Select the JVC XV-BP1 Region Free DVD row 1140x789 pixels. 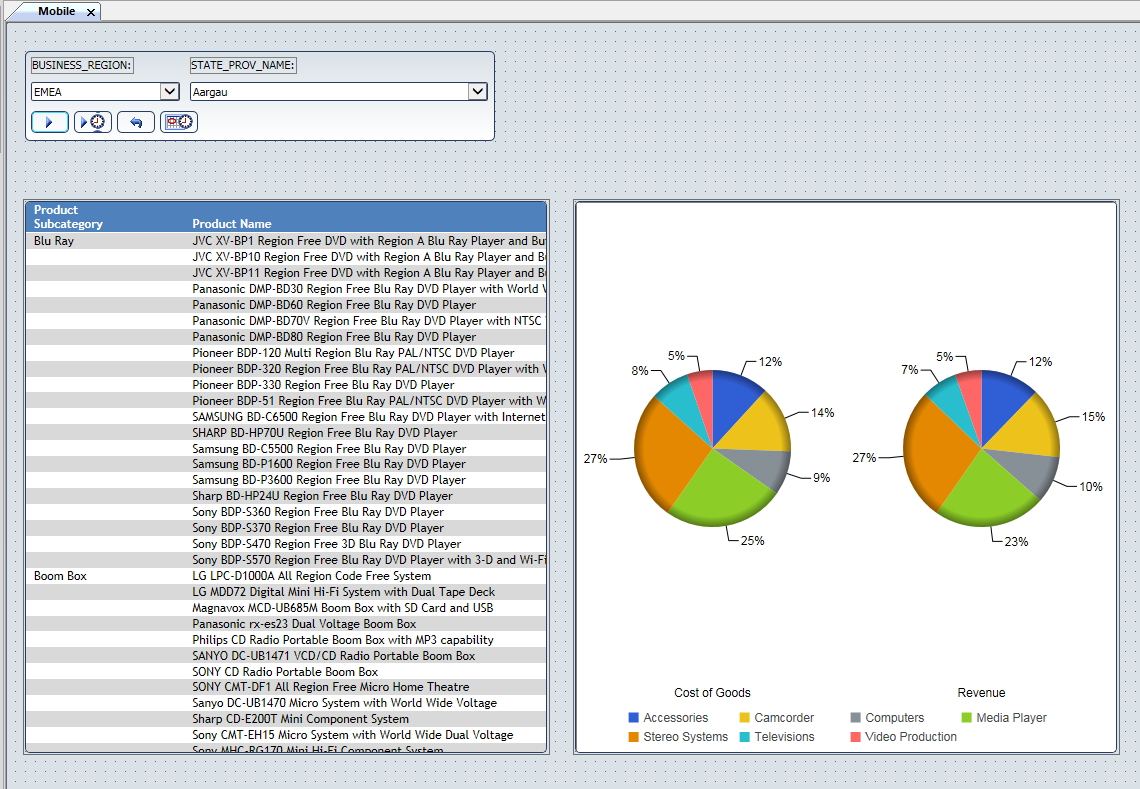(x=286, y=241)
